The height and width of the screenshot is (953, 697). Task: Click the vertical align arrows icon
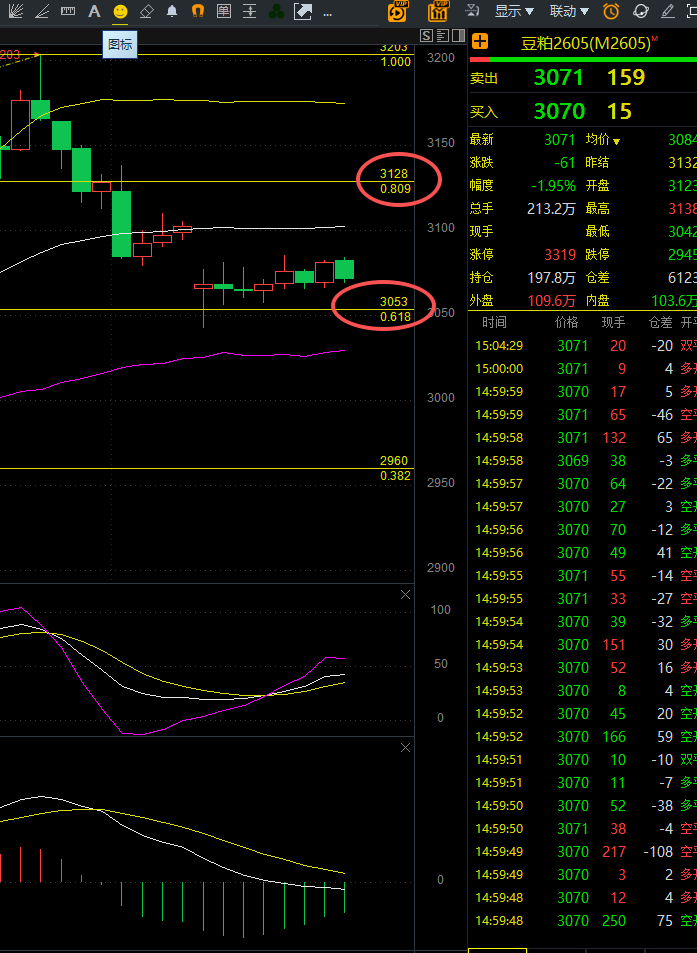250,11
